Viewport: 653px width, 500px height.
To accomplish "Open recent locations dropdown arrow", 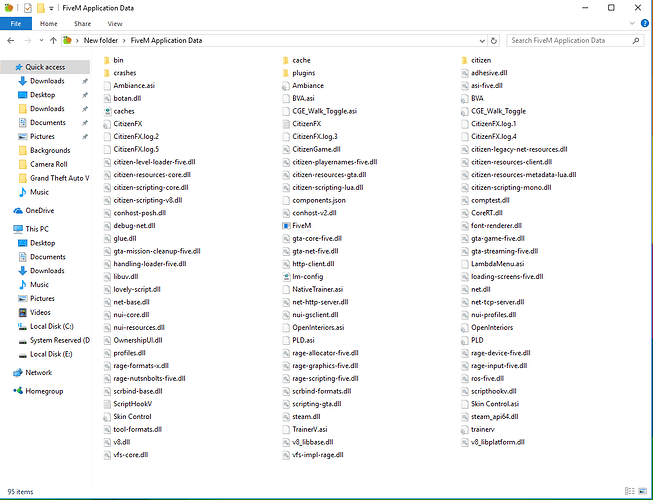I will pos(41,40).
